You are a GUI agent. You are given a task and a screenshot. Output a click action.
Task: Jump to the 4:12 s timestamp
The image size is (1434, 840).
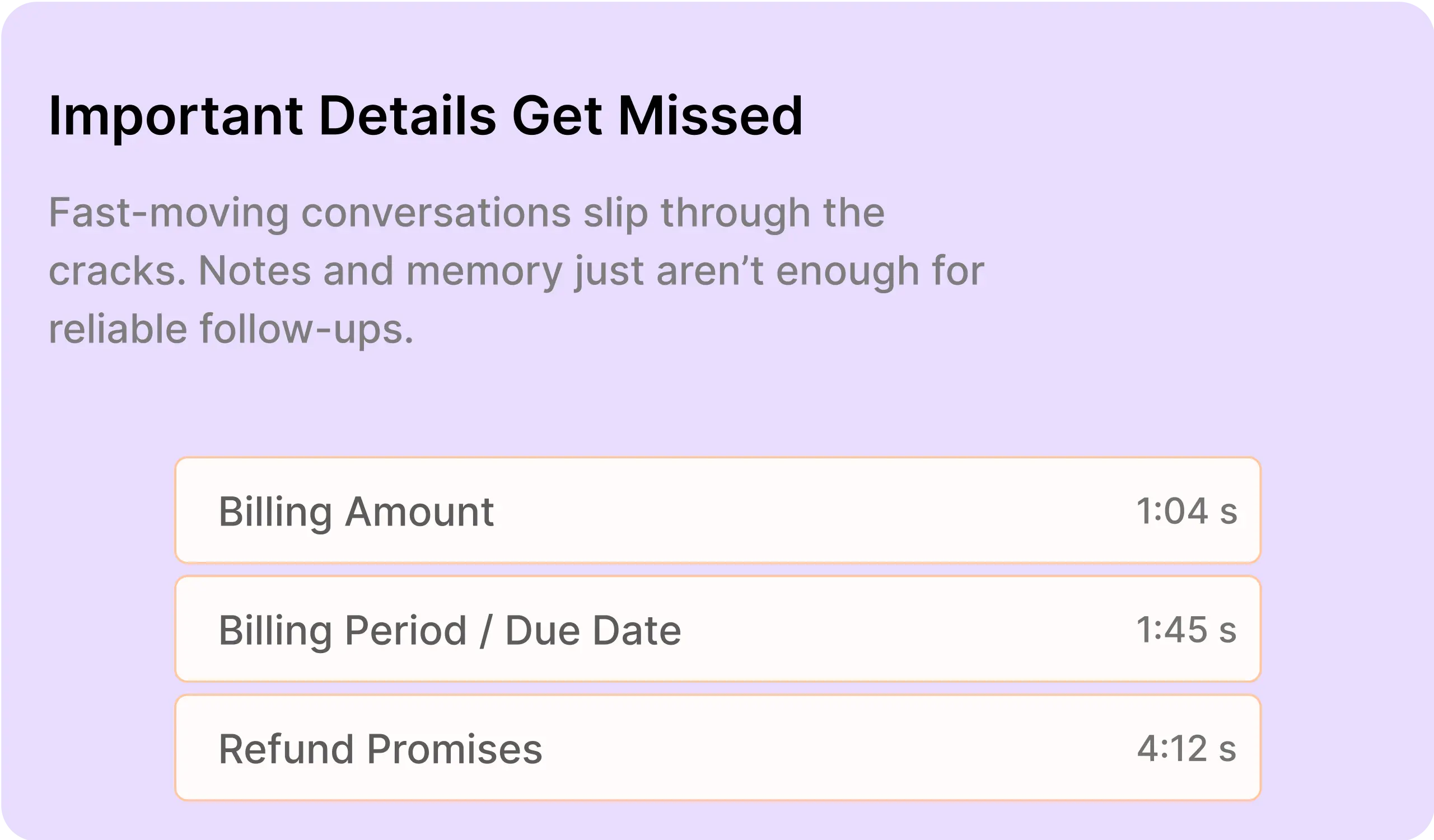[1186, 748]
